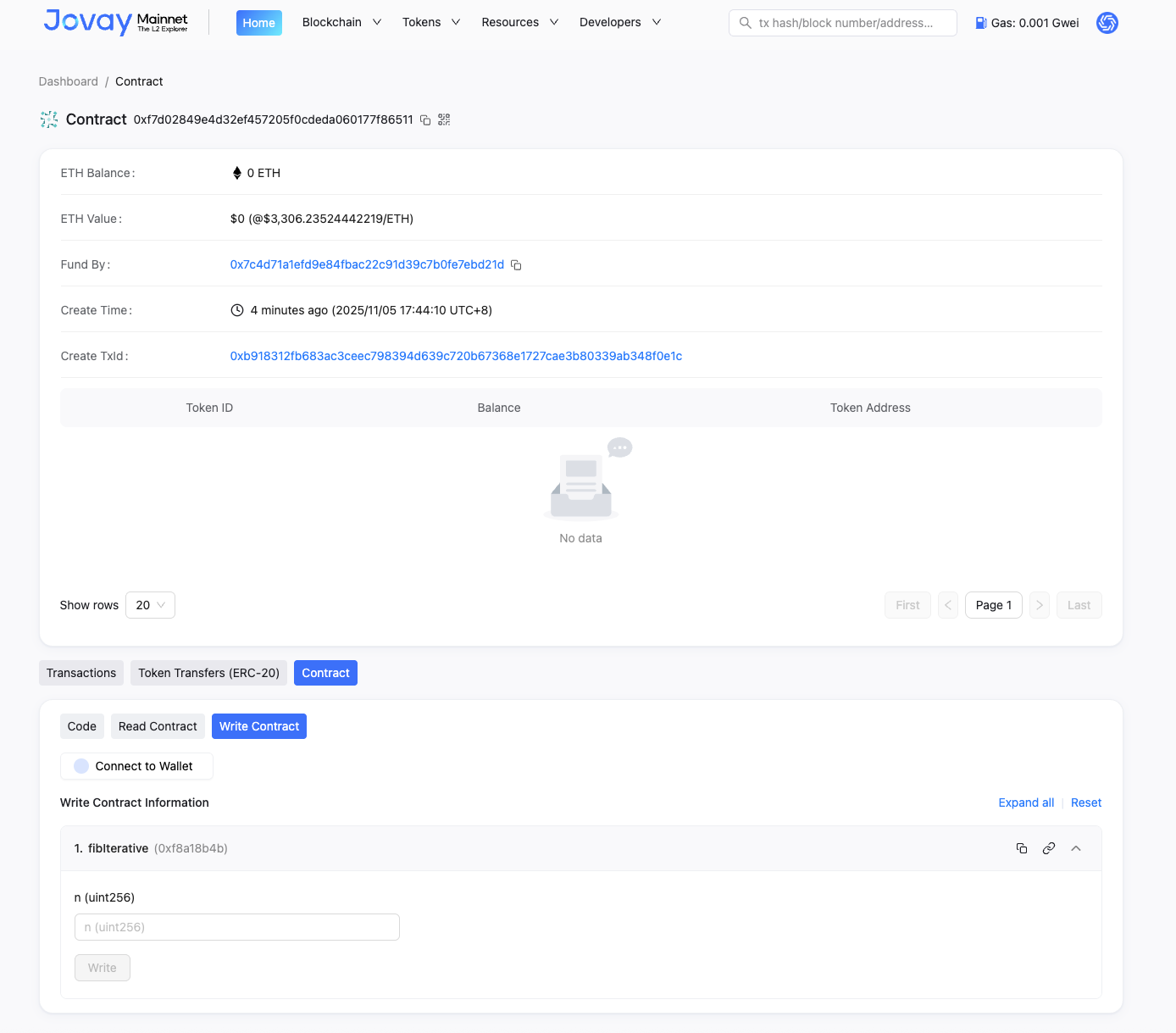Copy the contract address via copy icon

pos(425,119)
